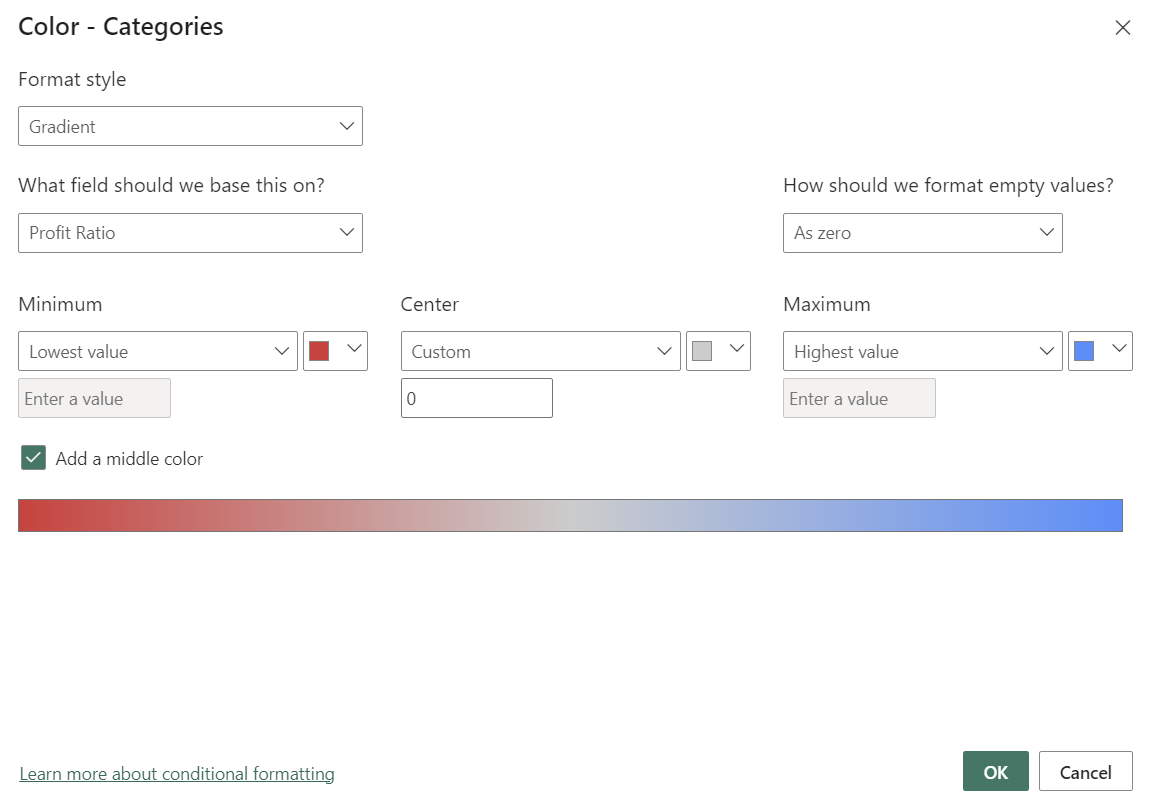Uncheck the Add a middle color checkbox
This screenshot has height=806, width=1150.
34,458
